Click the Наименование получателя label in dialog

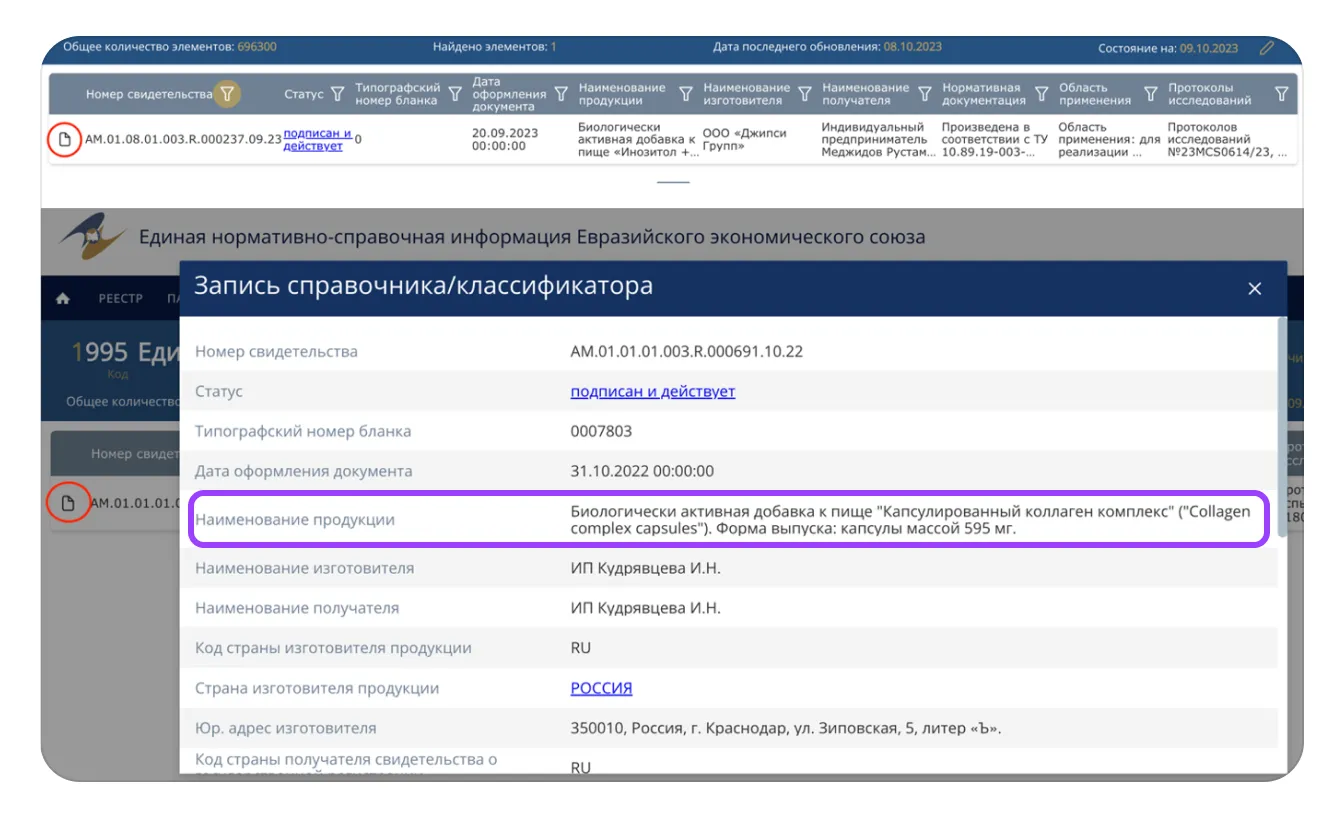point(297,608)
